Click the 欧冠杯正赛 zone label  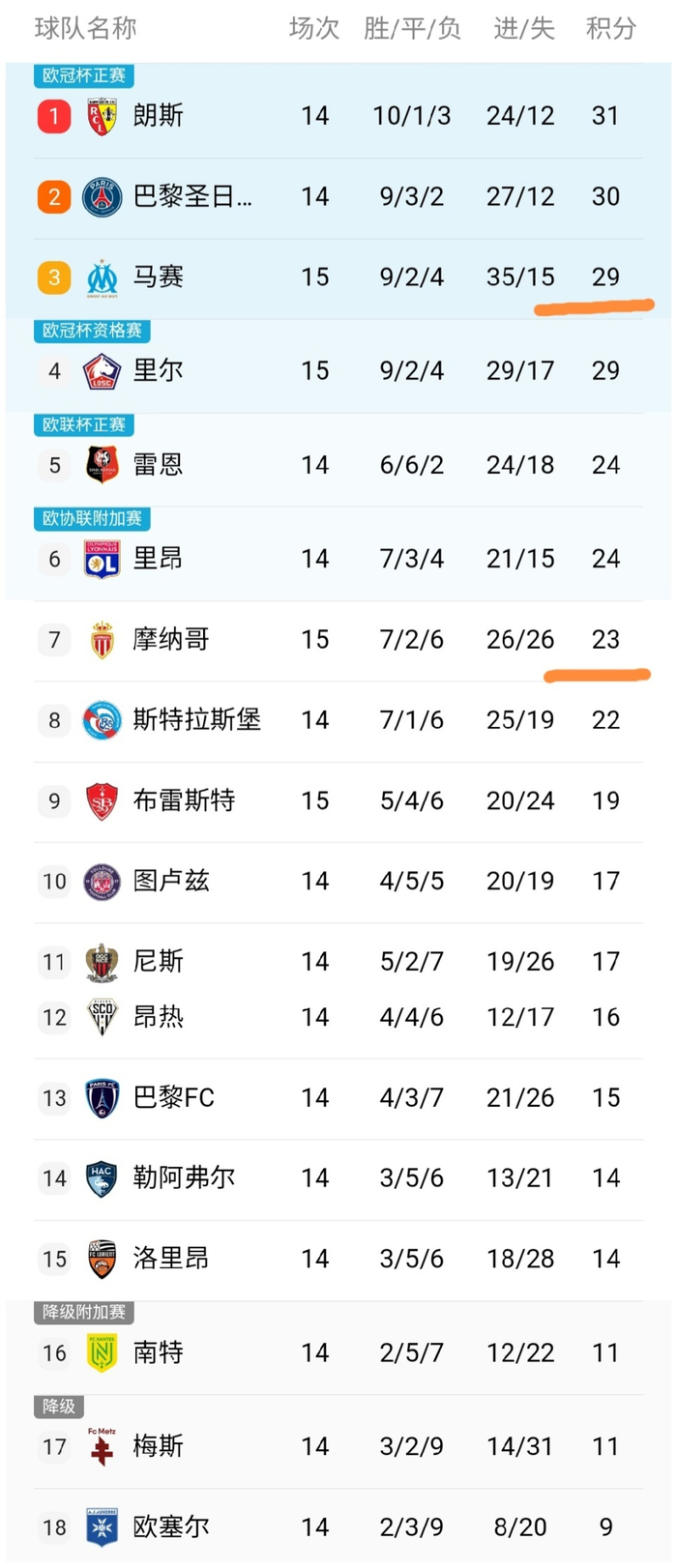tap(84, 75)
